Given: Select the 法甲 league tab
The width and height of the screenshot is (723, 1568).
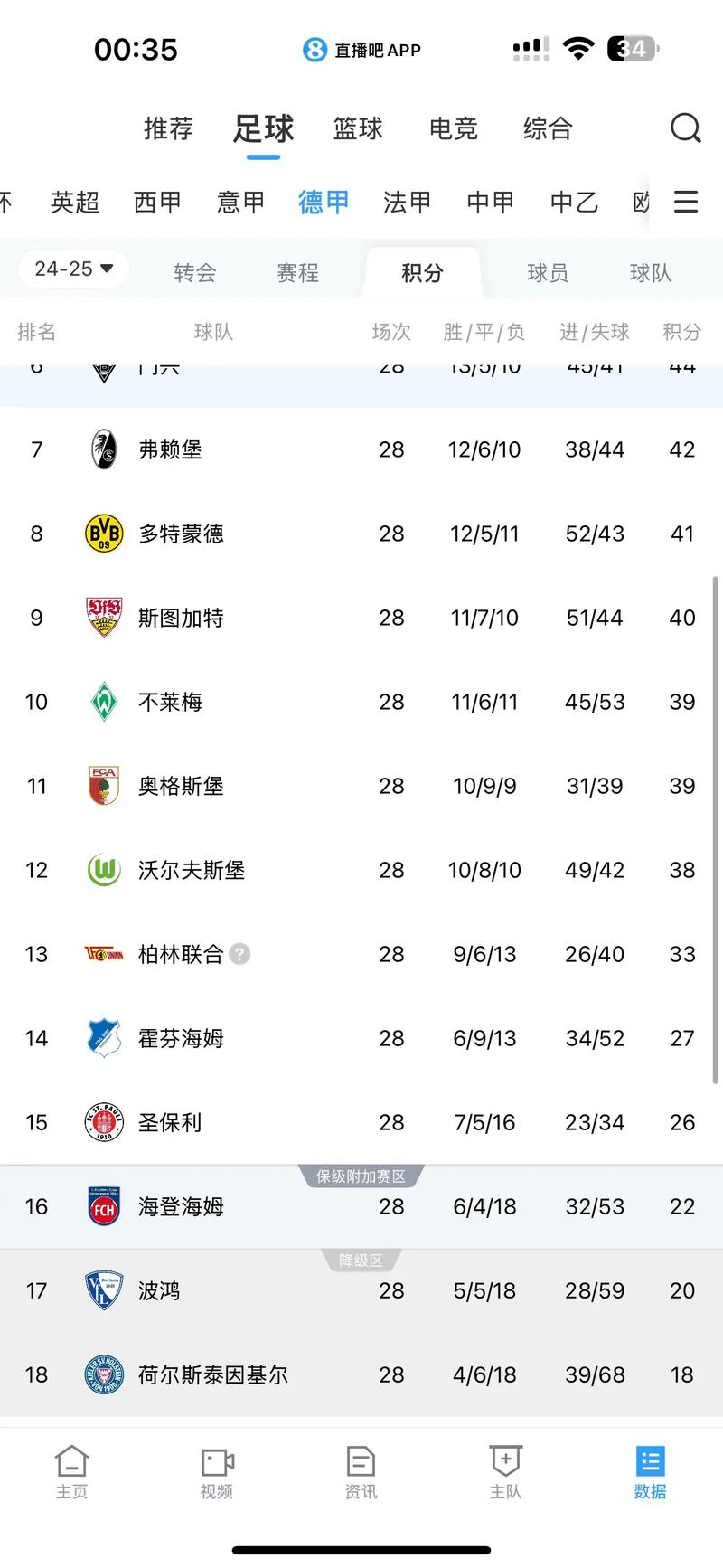Looking at the screenshot, I should coord(407,202).
